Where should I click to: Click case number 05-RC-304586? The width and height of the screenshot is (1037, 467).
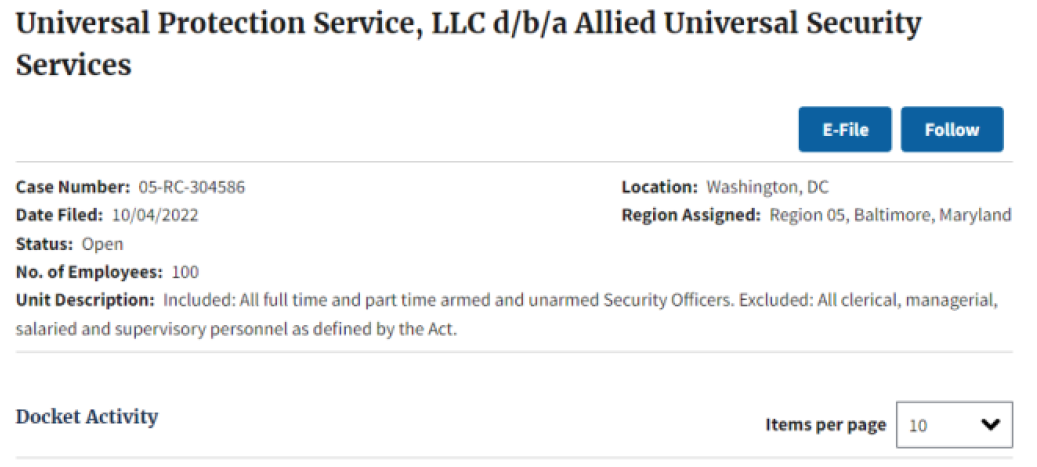(192, 187)
